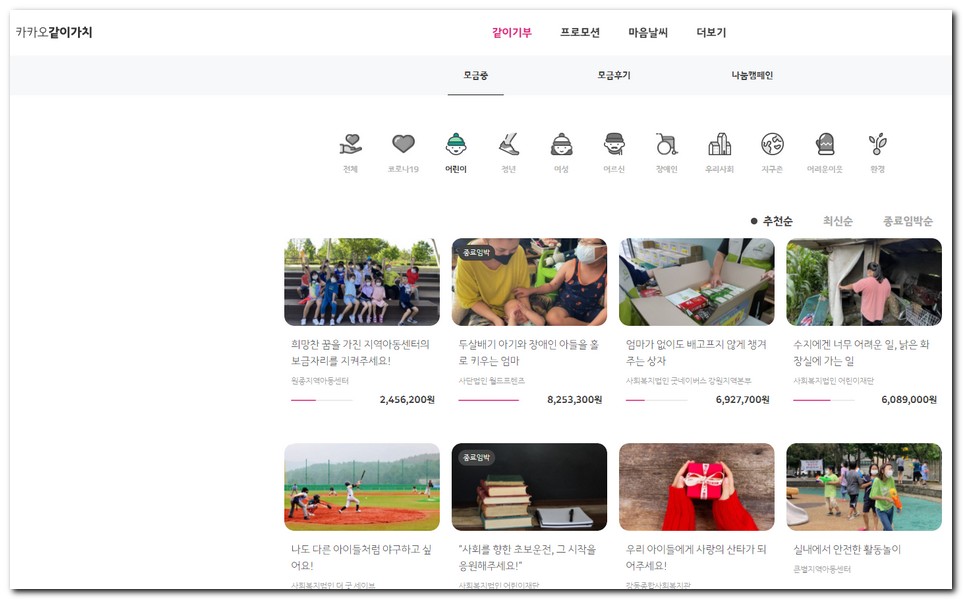Go to 카카오같이가치 home logo

54,32
